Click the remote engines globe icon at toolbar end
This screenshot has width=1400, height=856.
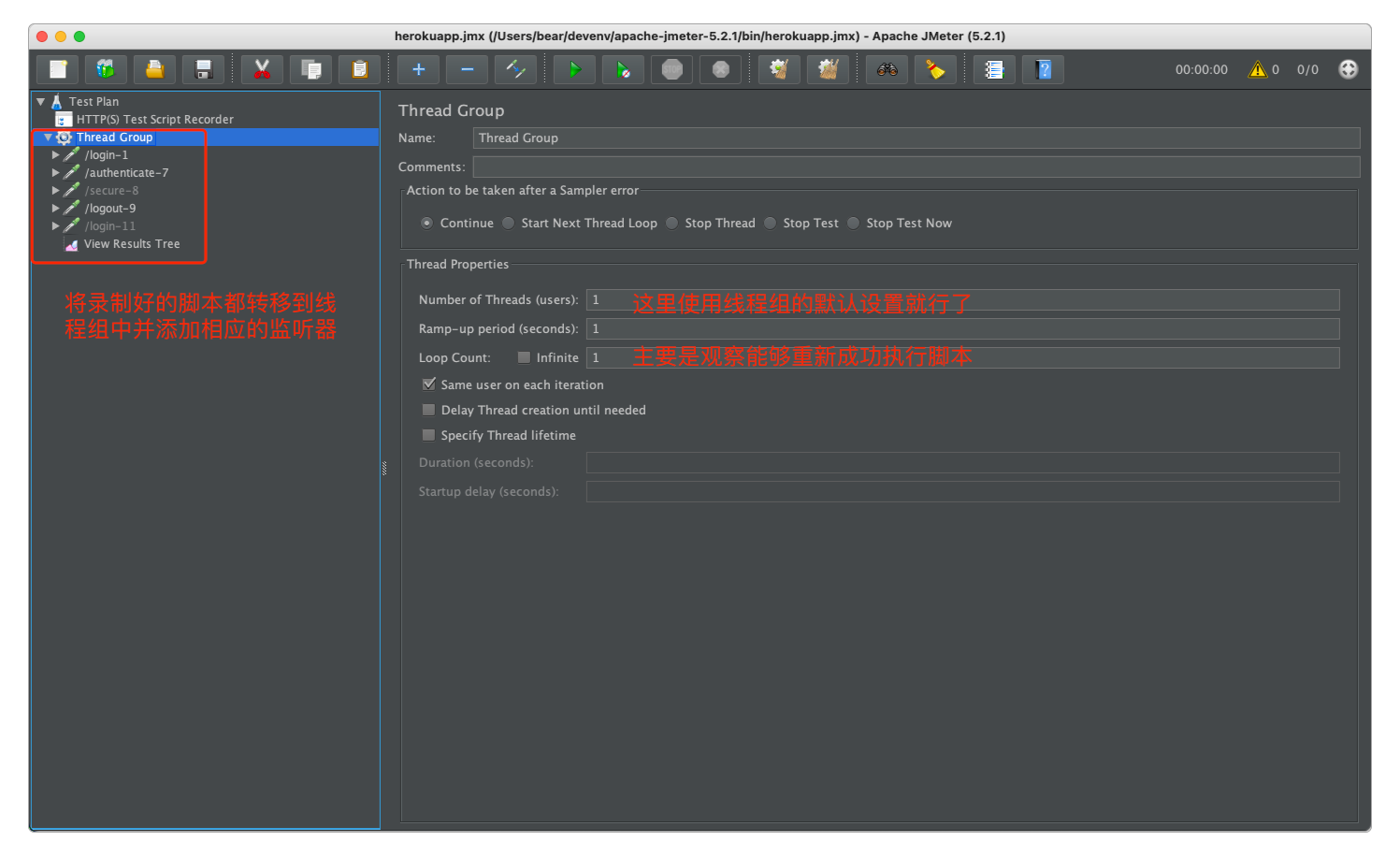click(x=1348, y=69)
